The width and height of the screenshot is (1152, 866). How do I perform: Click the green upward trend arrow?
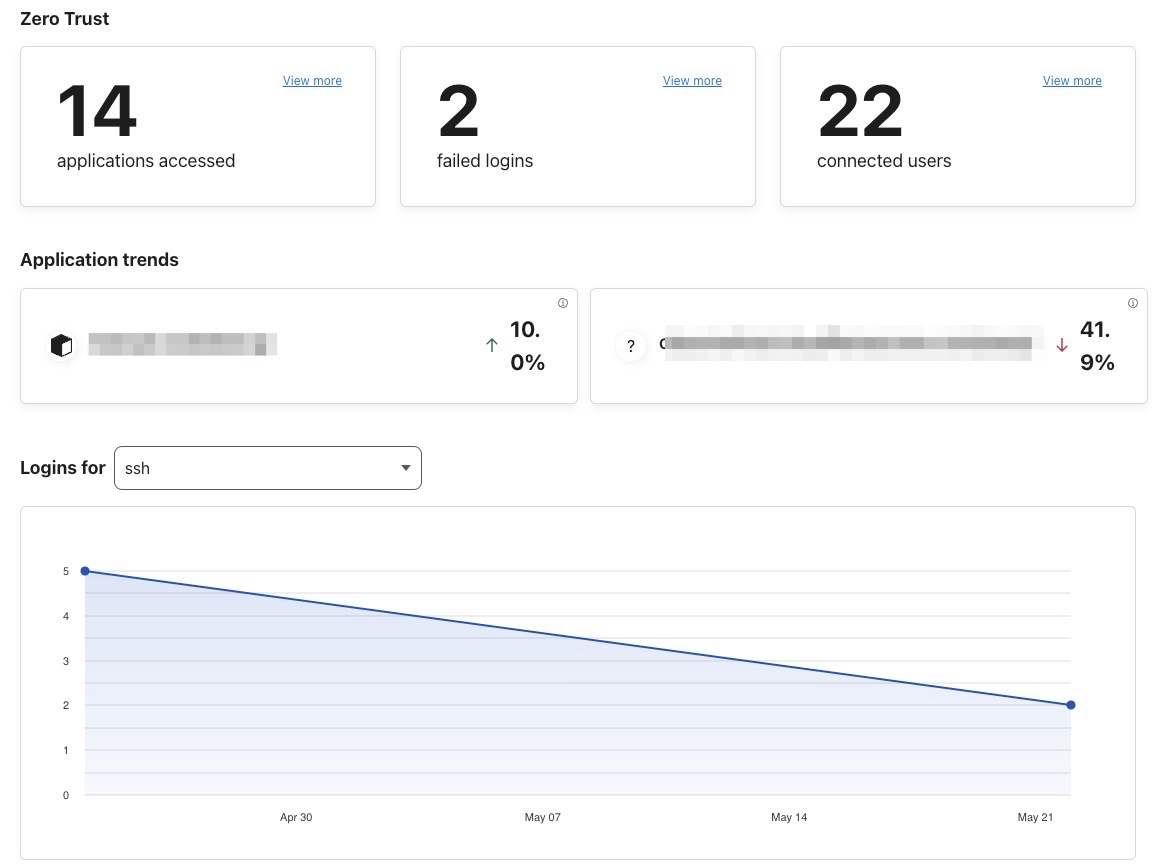click(x=492, y=345)
